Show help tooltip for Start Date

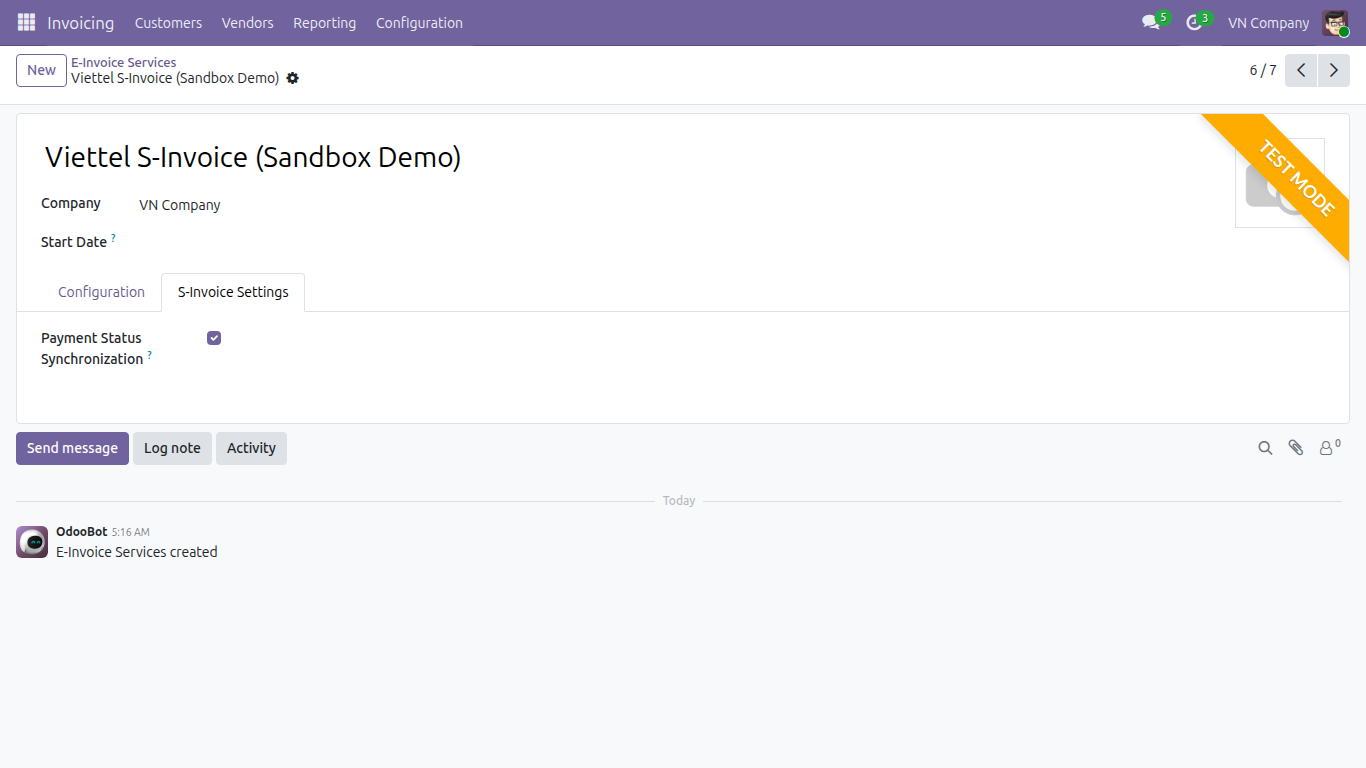click(x=113, y=238)
